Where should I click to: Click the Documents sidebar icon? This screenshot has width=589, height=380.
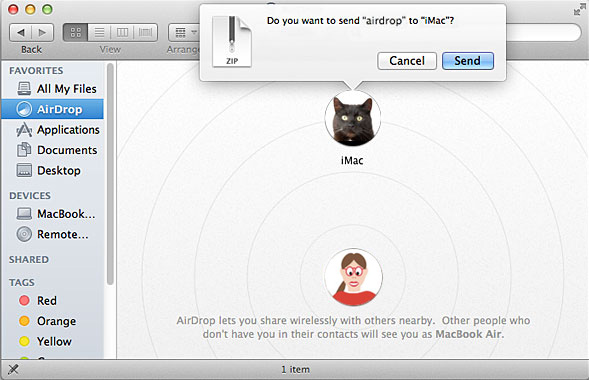tap(24, 150)
